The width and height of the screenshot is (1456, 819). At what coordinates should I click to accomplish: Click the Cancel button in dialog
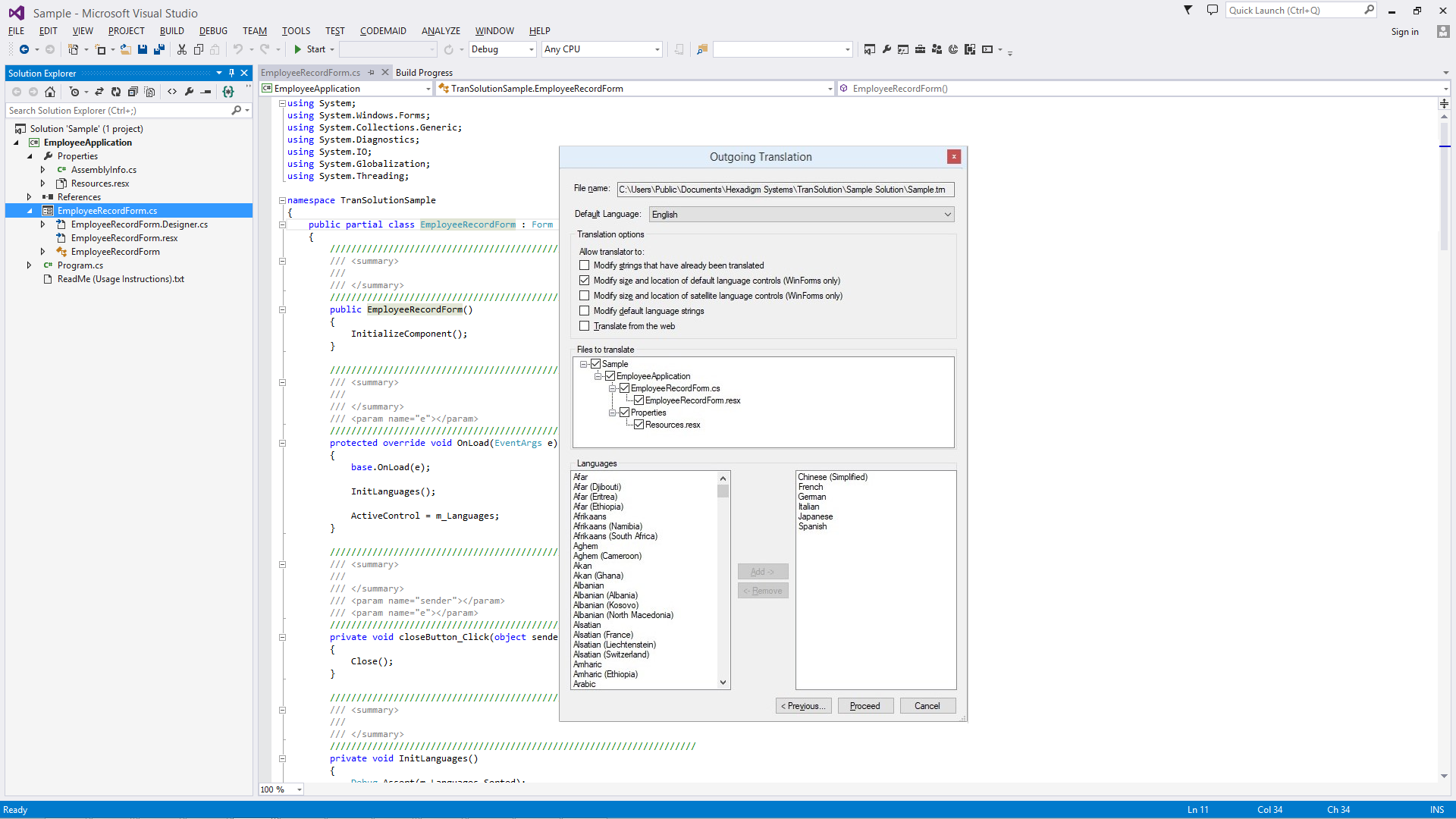[x=927, y=706]
